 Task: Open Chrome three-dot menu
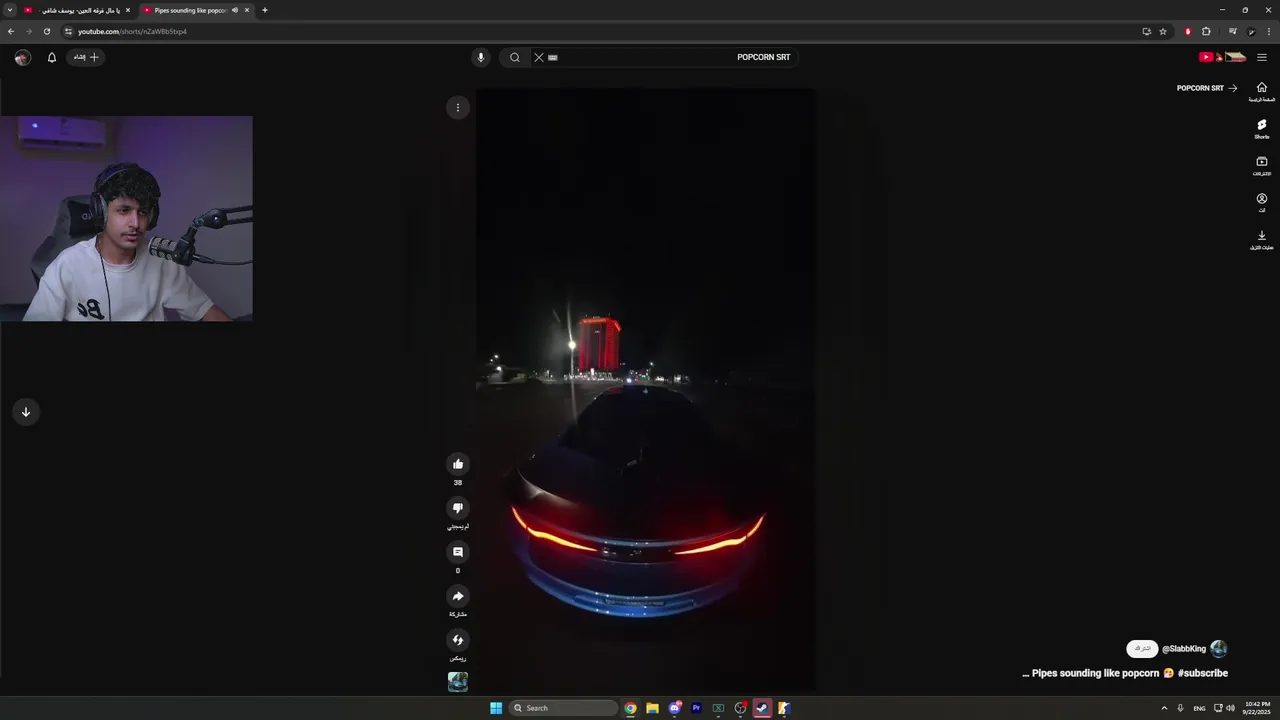(x=1268, y=31)
